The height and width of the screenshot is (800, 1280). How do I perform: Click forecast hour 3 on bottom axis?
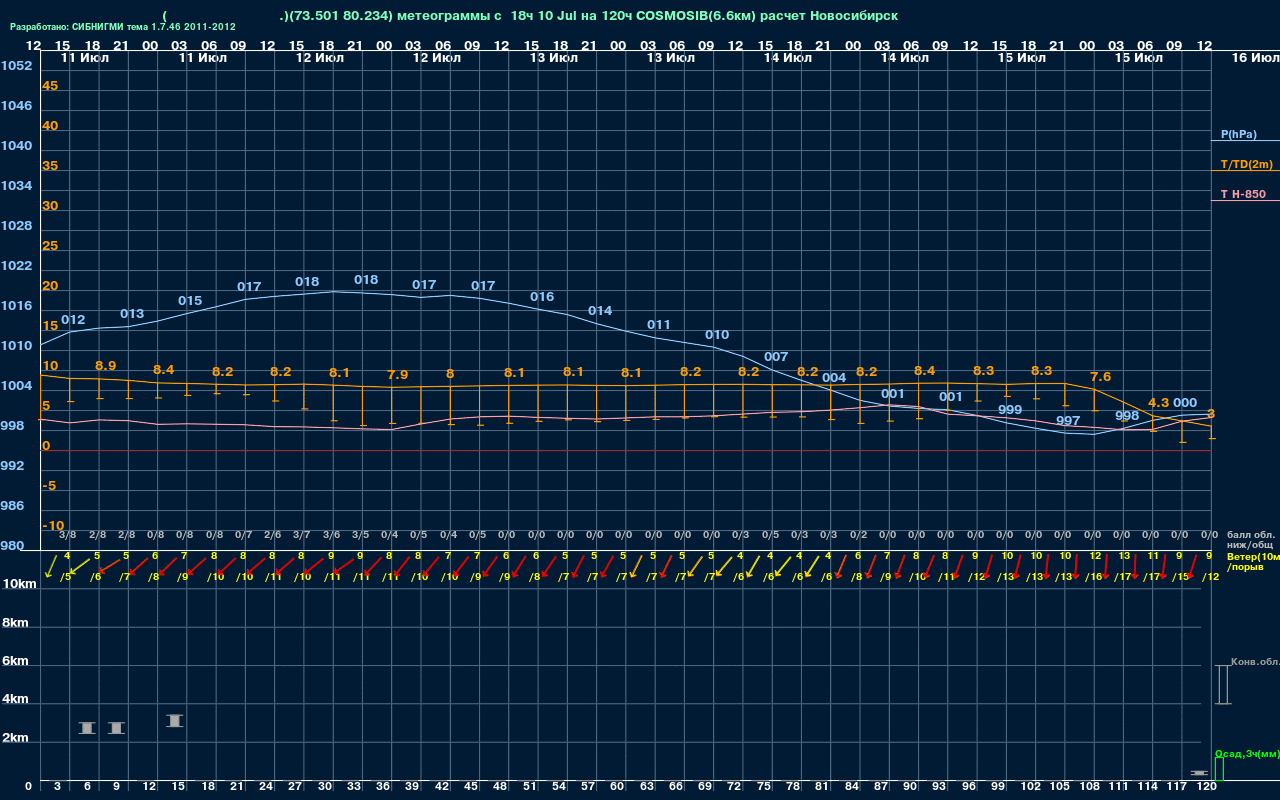point(58,787)
